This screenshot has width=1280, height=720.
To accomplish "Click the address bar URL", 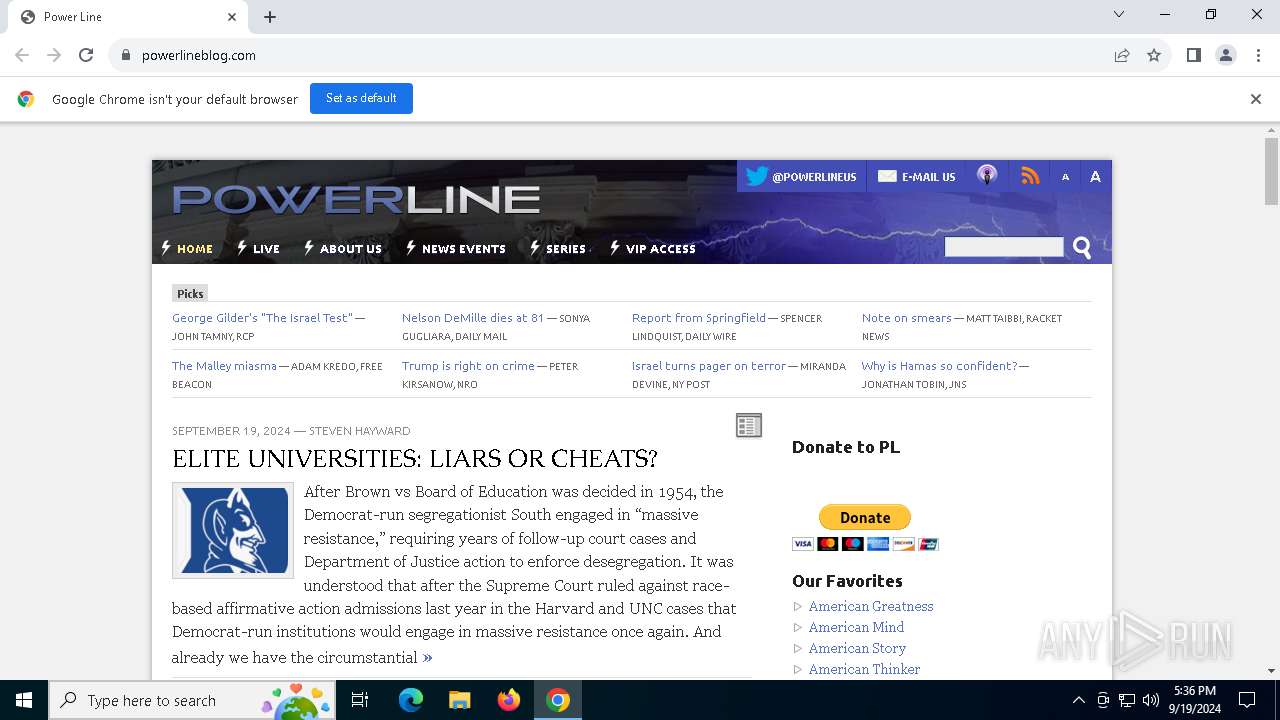I will [199, 55].
